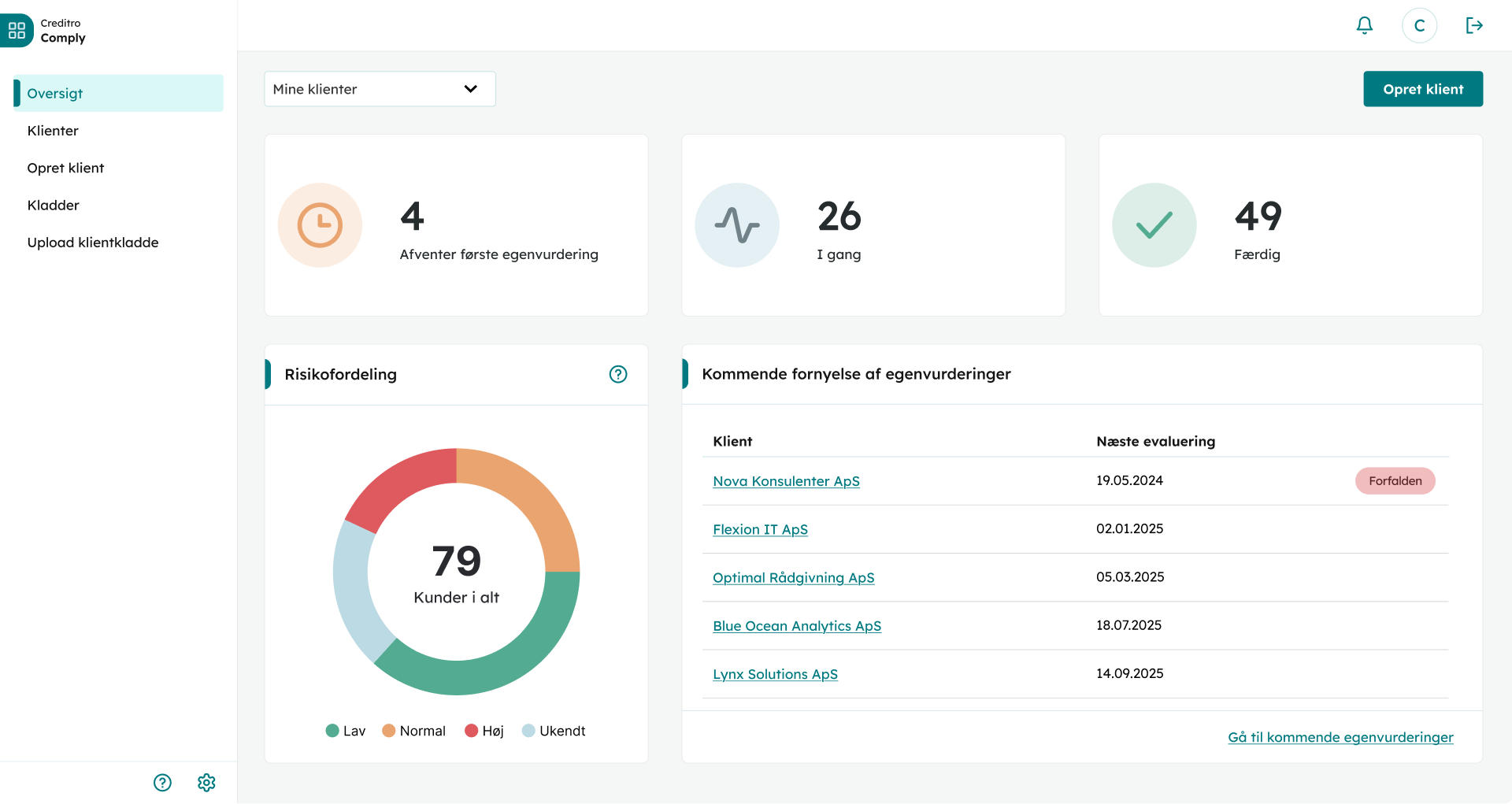Open Nova Konsulenter ApS client link
The width and height of the screenshot is (1512, 804).
[x=786, y=481]
